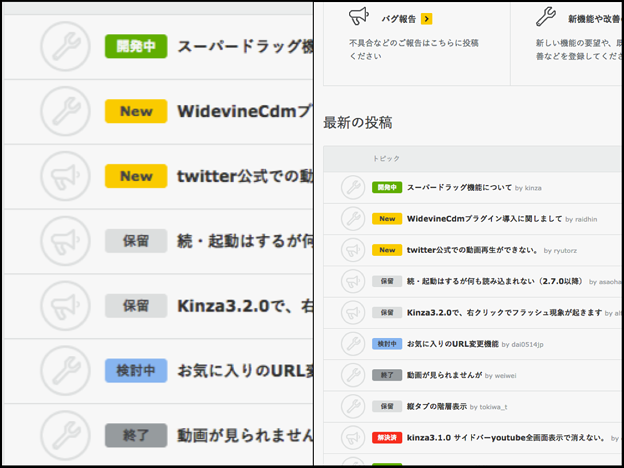
Task: Click the small 開発中 badge in the forum list
Action: click(x=387, y=187)
